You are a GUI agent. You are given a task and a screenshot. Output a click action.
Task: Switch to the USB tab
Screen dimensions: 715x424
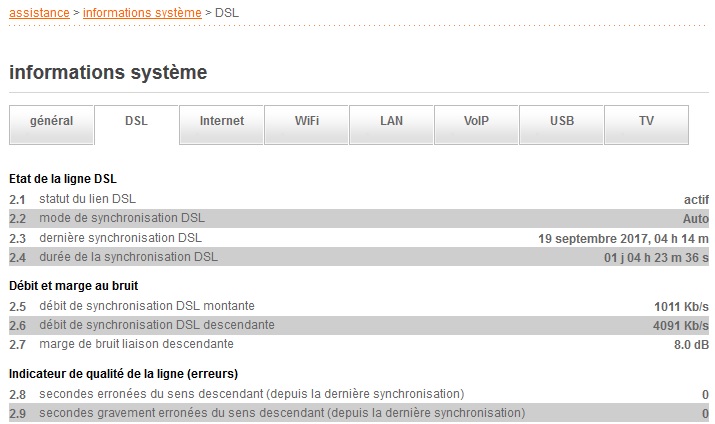pyautogui.click(x=562, y=121)
